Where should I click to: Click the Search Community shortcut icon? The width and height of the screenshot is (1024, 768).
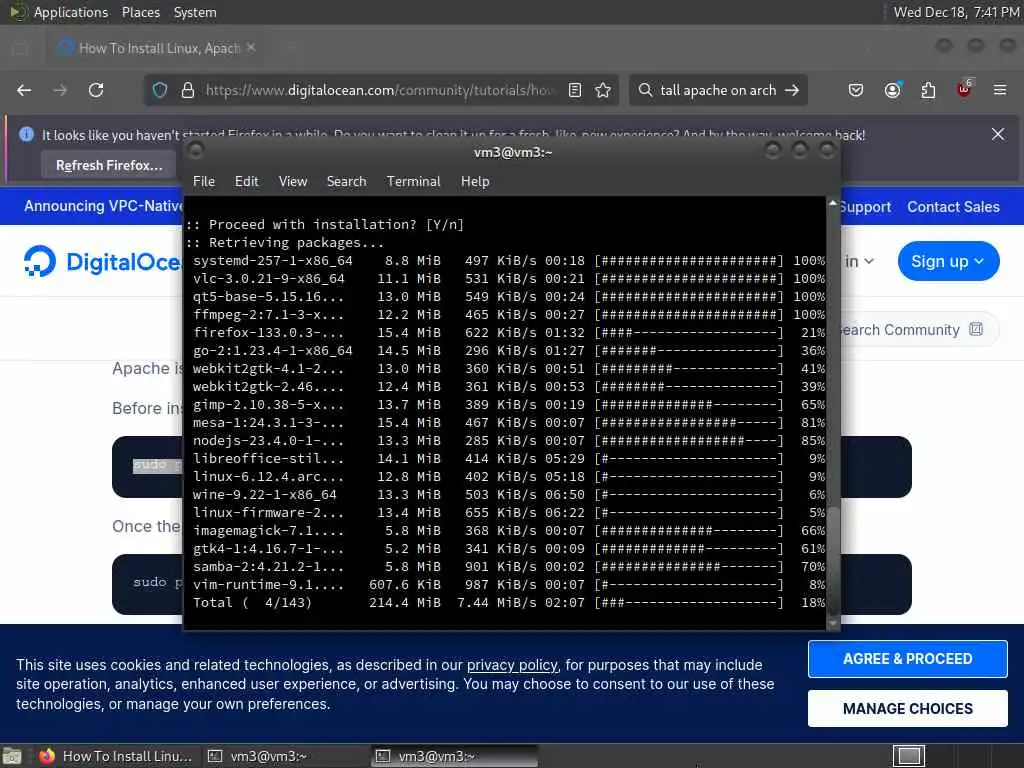976,329
